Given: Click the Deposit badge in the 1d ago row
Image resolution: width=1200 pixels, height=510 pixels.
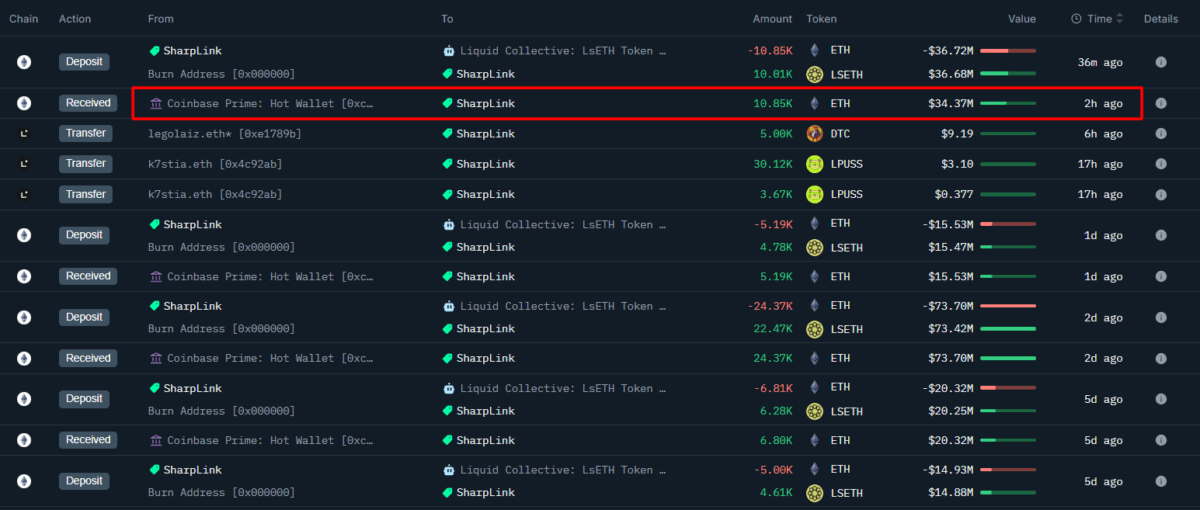Looking at the screenshot, I should pos(84,235).
